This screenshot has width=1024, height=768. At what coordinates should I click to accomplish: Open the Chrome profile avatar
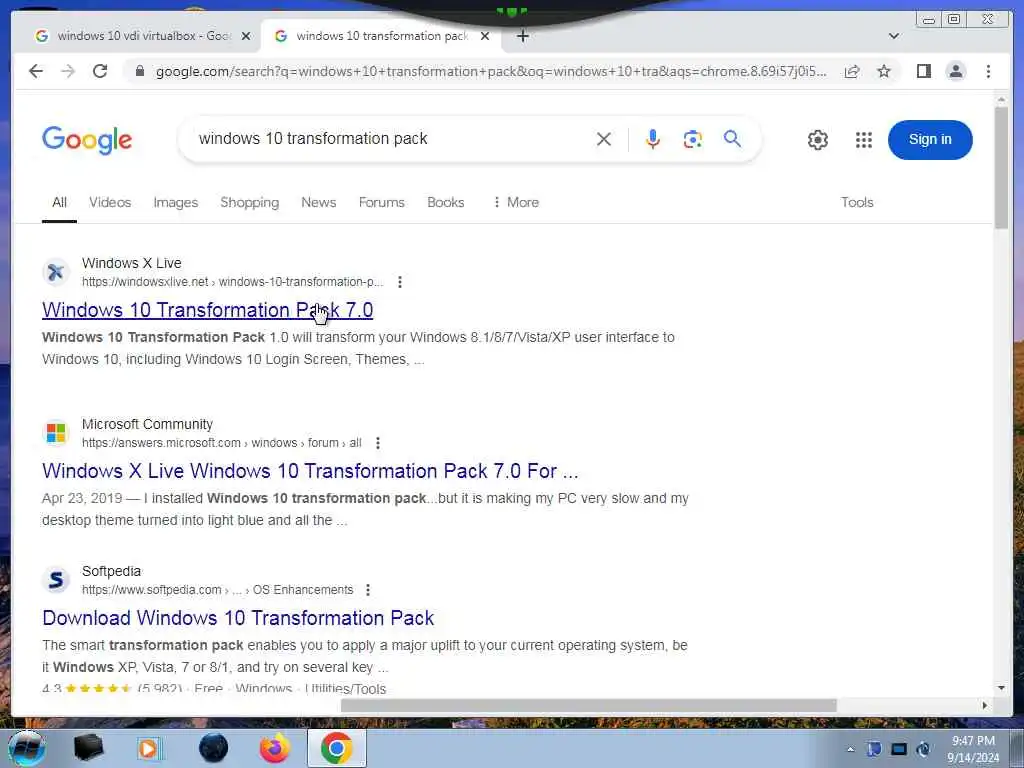(x=955, y=71)
